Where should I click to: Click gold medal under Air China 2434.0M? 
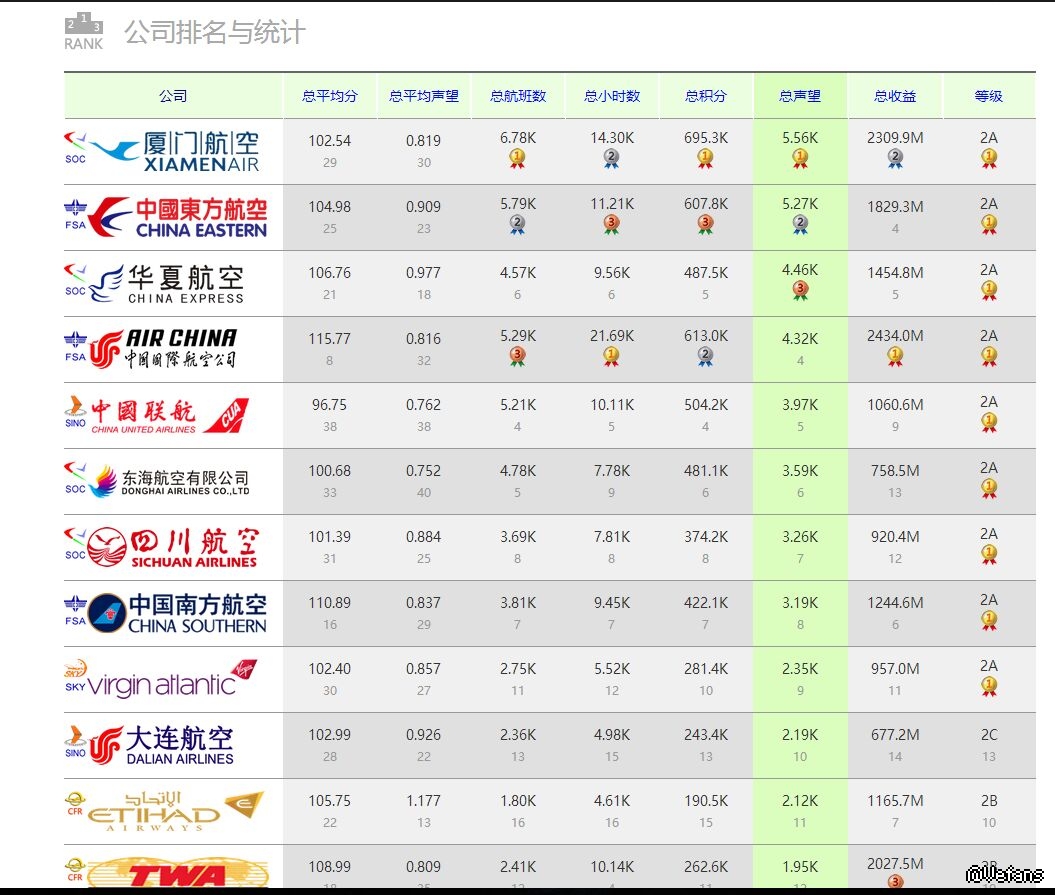tap(895, 357)
